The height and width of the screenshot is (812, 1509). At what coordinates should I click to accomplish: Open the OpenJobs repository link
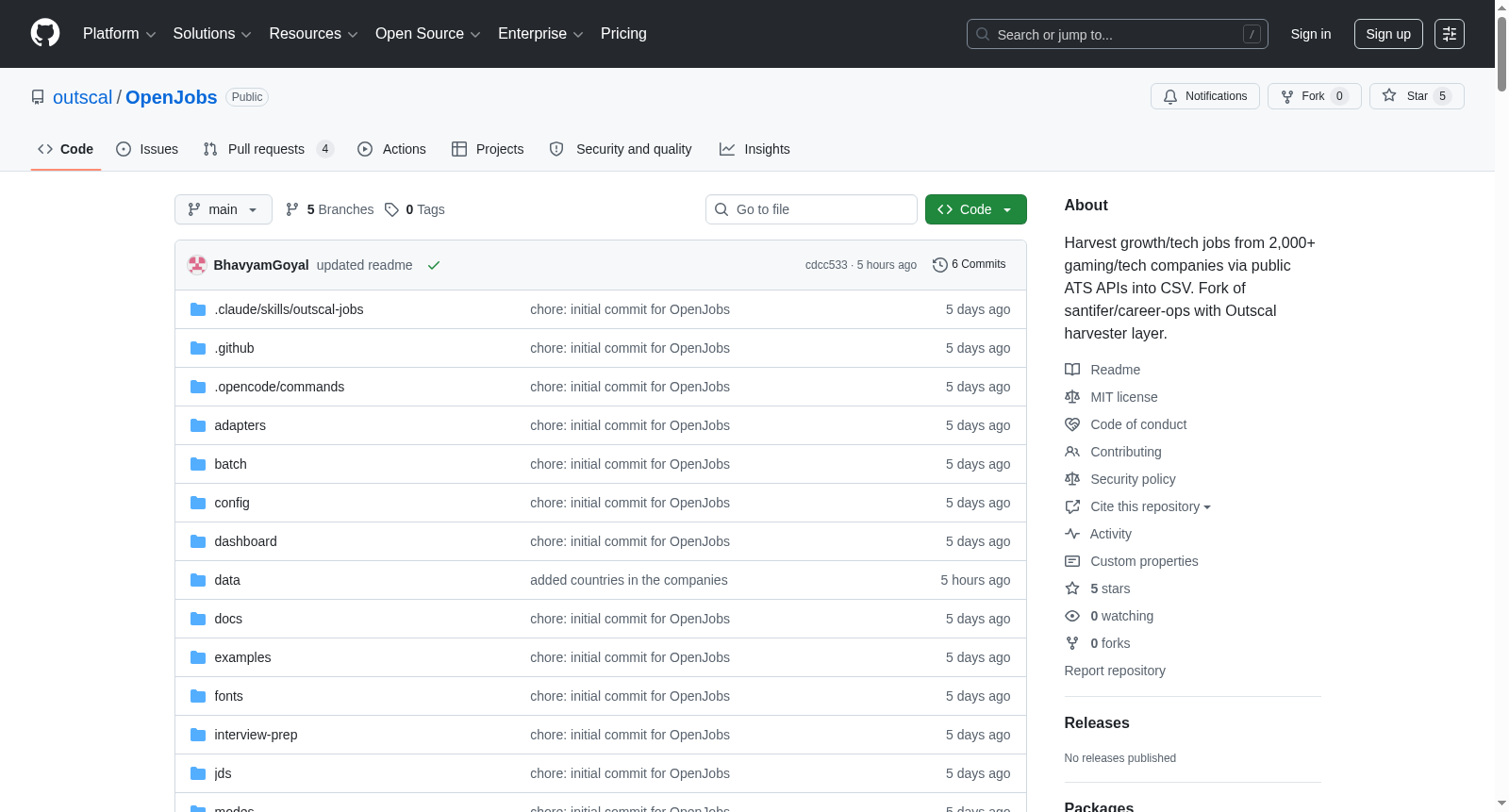coord(171,97)
